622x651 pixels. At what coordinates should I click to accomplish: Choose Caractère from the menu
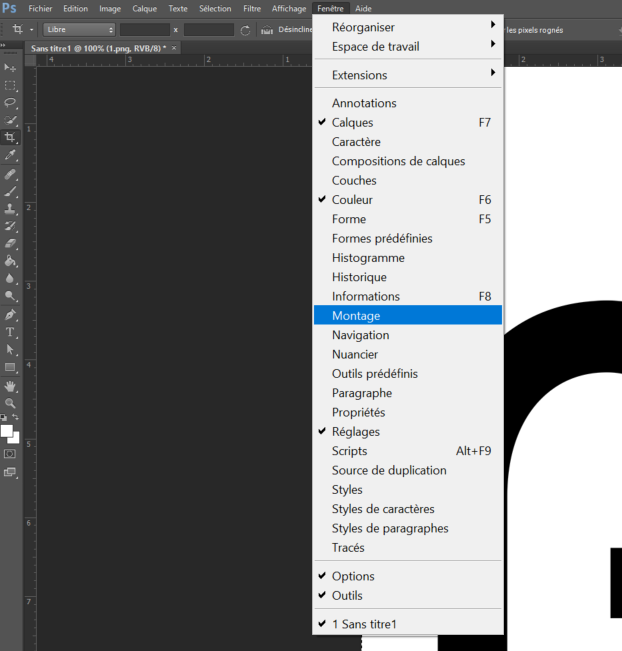(408, 142)
